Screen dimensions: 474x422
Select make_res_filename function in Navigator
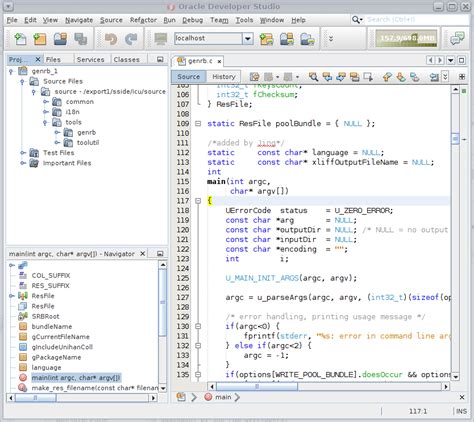coord(95,388)
